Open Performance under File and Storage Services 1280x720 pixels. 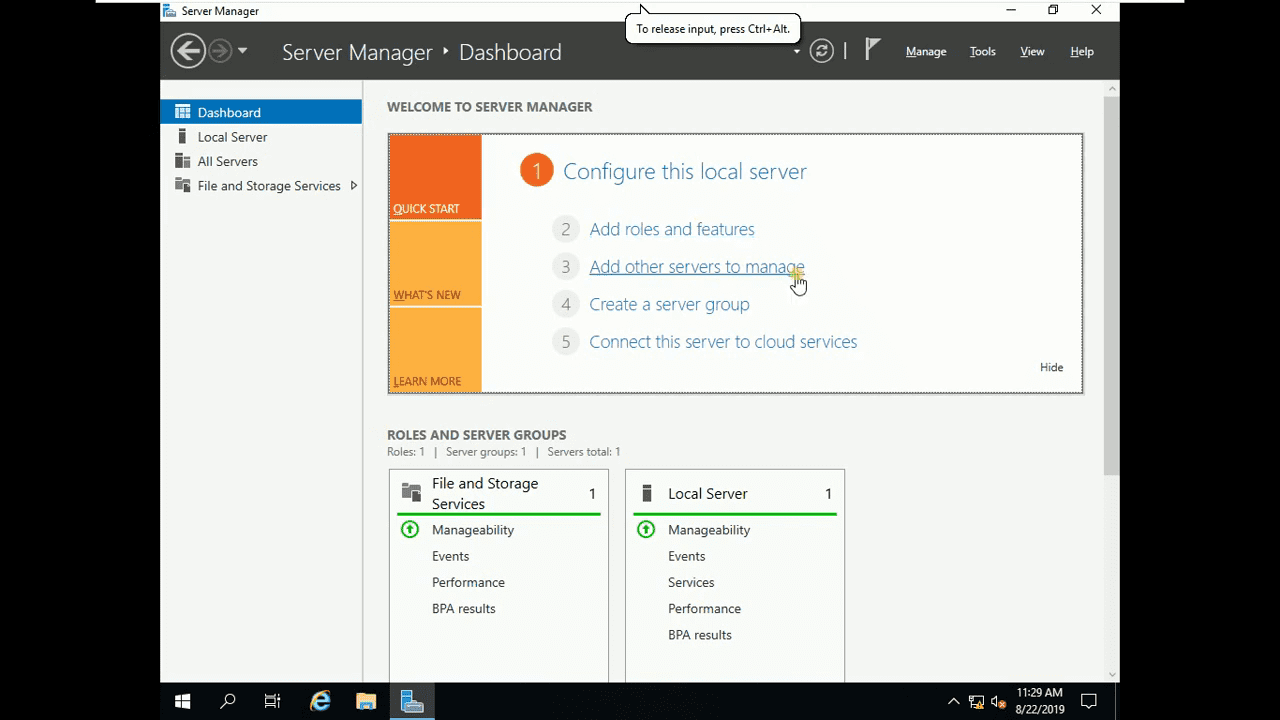(468, 582)
